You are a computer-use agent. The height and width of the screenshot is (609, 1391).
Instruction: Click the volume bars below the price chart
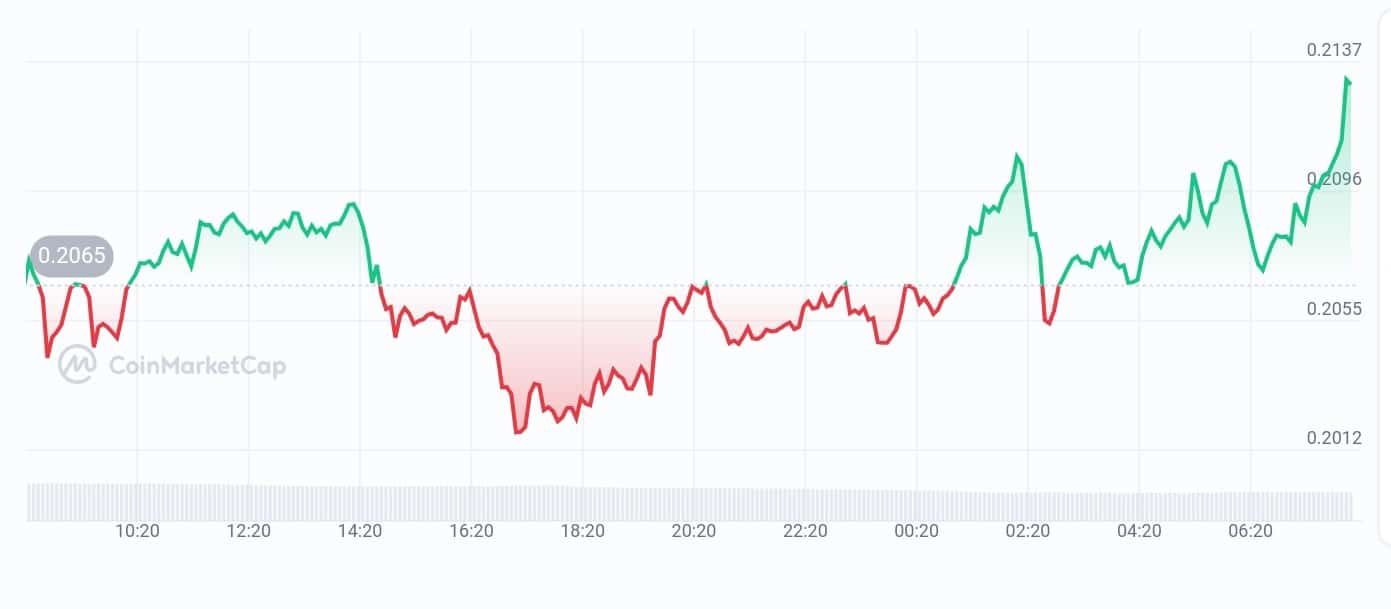pos(690,504)
